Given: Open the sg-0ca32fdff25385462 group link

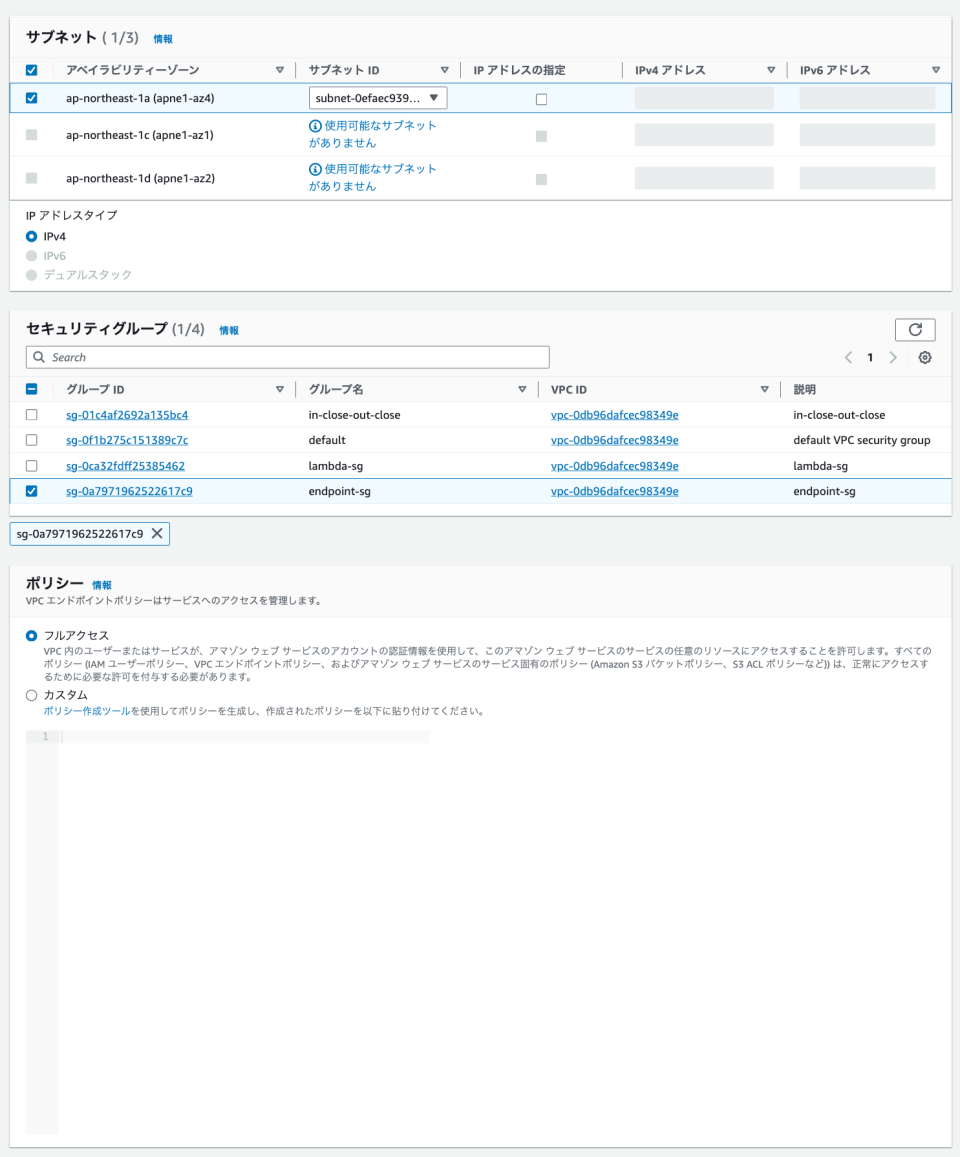Looking at the screenshot, I should click(125, 466).
